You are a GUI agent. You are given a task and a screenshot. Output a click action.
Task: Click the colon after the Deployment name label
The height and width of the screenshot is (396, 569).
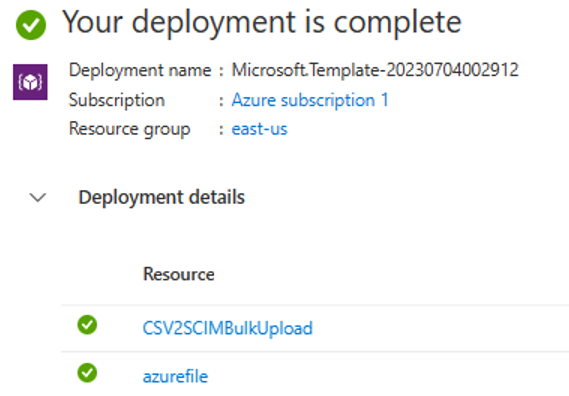pos(221,72)
